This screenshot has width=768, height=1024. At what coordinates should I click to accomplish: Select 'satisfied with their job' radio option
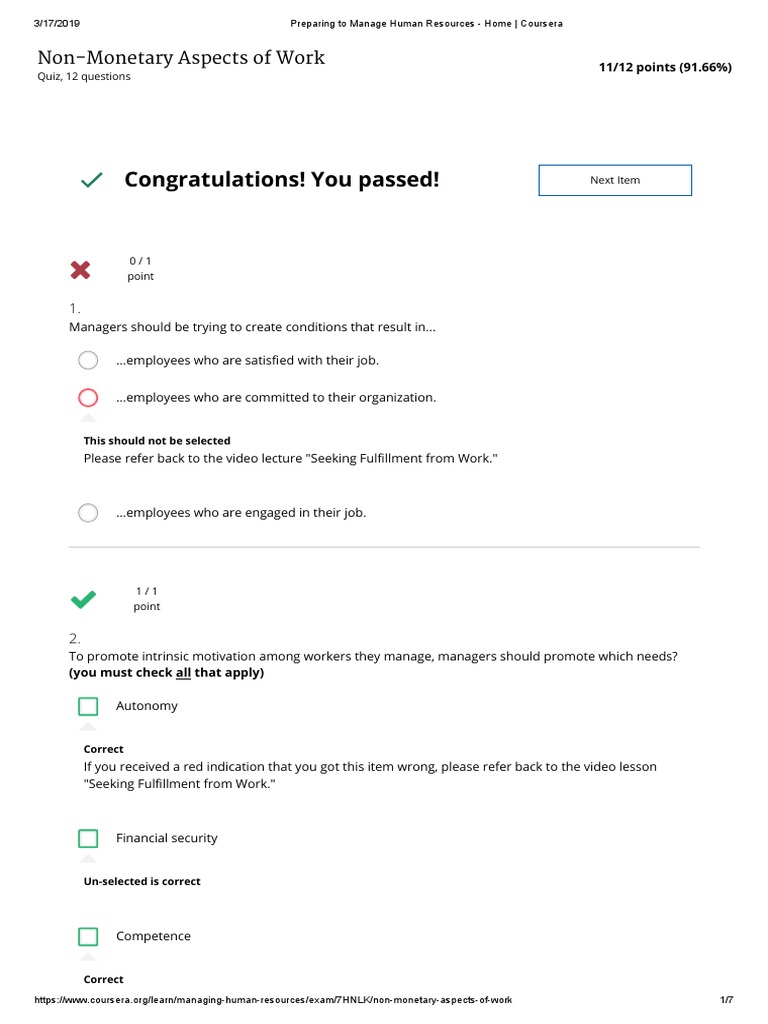coord(88,360)
